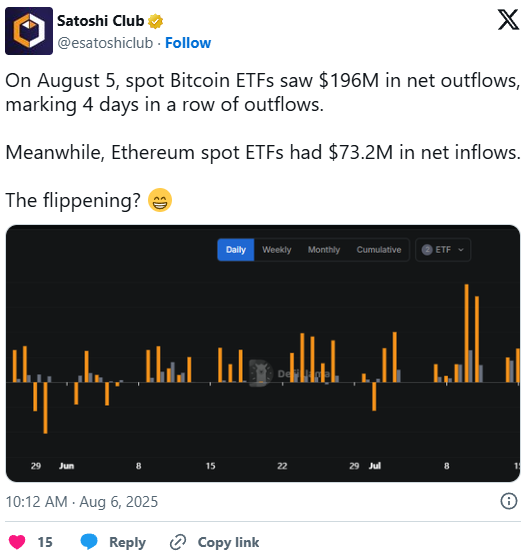Switch the chart to Monthly view
This screenshot has width=530, height=551.
[324, 250]
